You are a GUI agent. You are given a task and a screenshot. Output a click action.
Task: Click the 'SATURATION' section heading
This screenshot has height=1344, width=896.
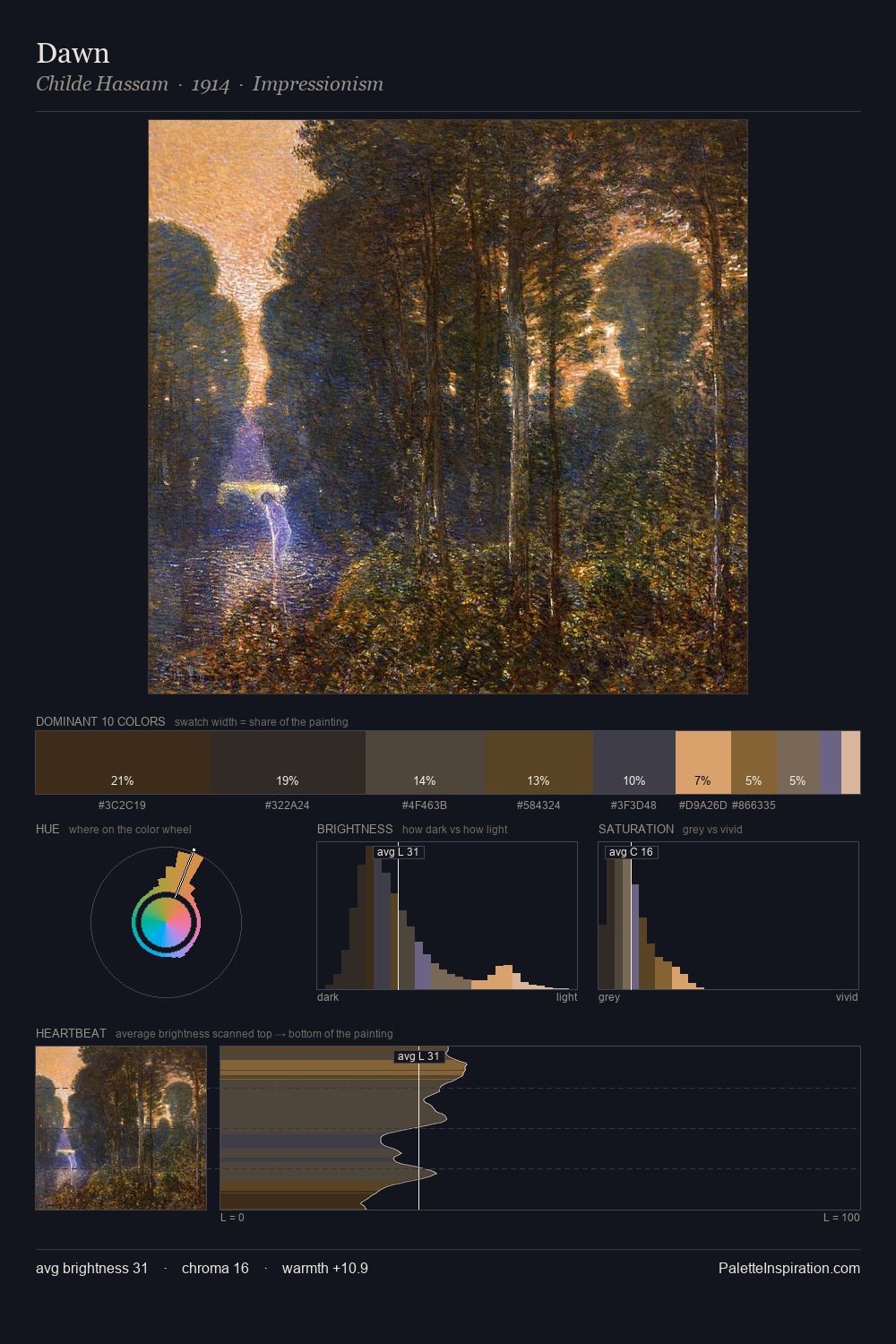[x=636, y=829]
